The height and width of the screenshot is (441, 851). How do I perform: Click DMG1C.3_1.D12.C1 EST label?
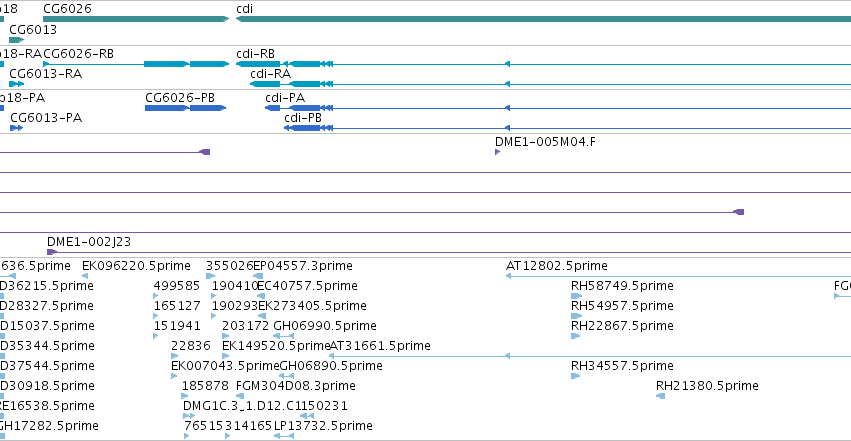pyautogui.click(x=242, y=406)
